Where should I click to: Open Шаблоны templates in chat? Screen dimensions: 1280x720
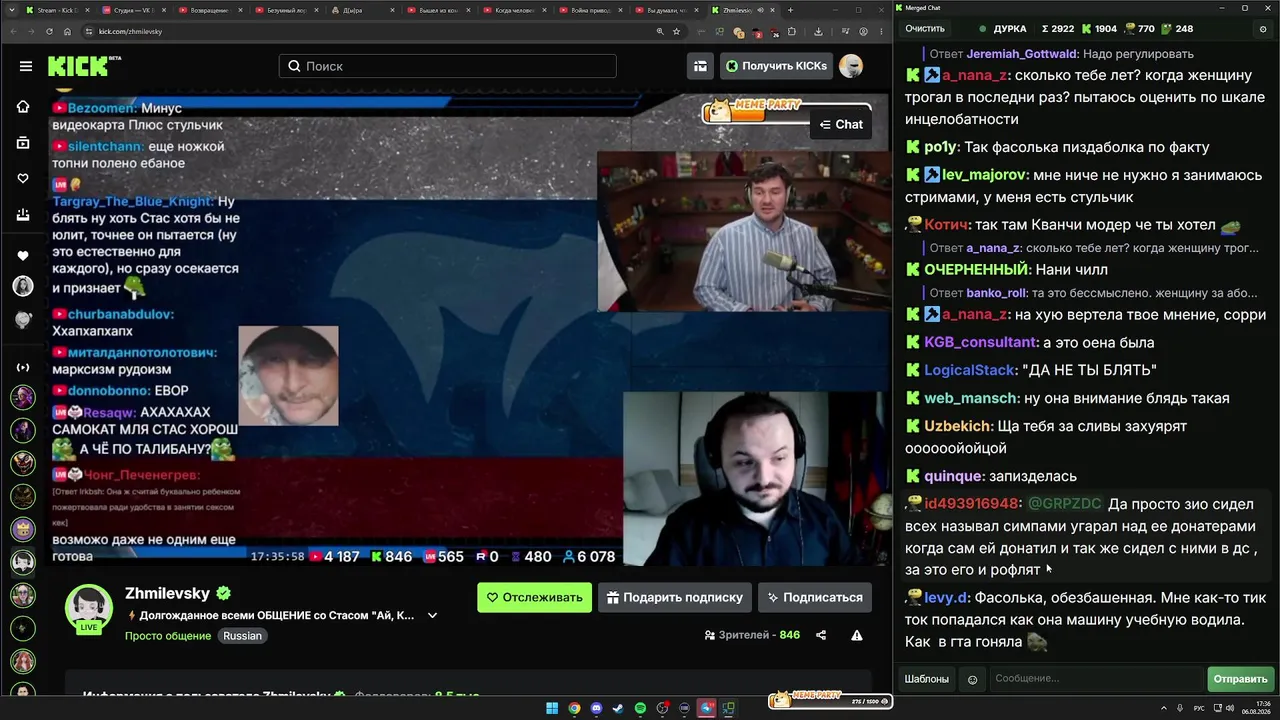pyautogui.click(x=927, y=679)
